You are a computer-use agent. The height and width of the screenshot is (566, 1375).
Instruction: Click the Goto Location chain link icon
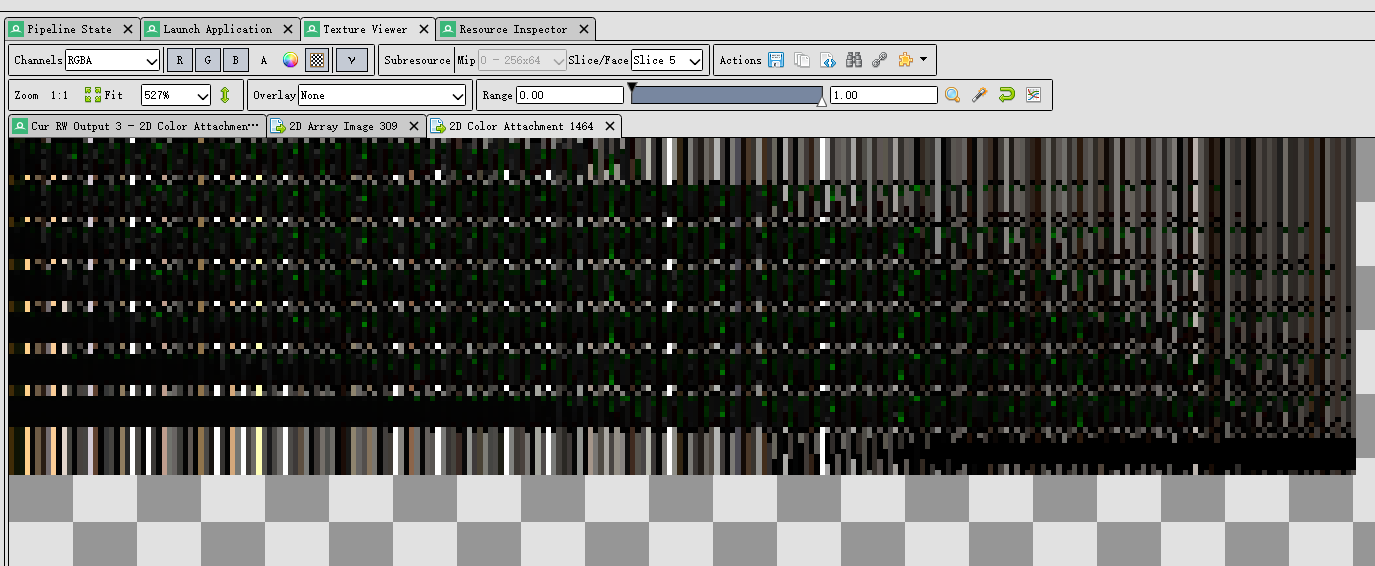click(879, 60)
